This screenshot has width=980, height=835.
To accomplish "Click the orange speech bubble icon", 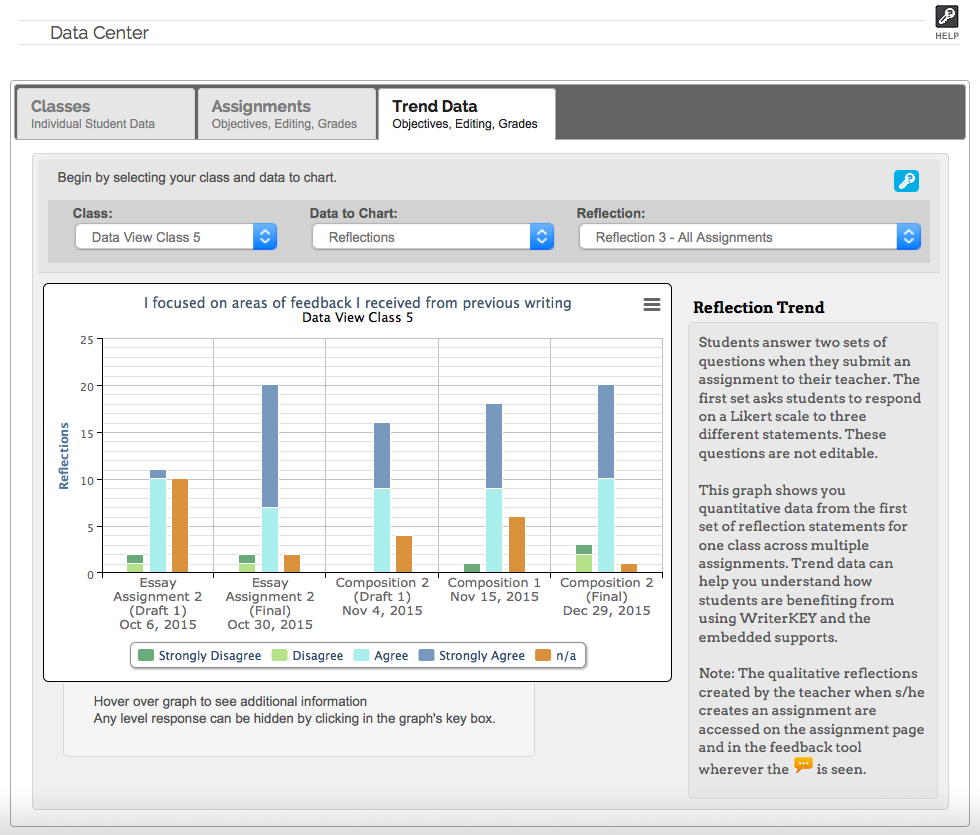I will coord(803,766).
